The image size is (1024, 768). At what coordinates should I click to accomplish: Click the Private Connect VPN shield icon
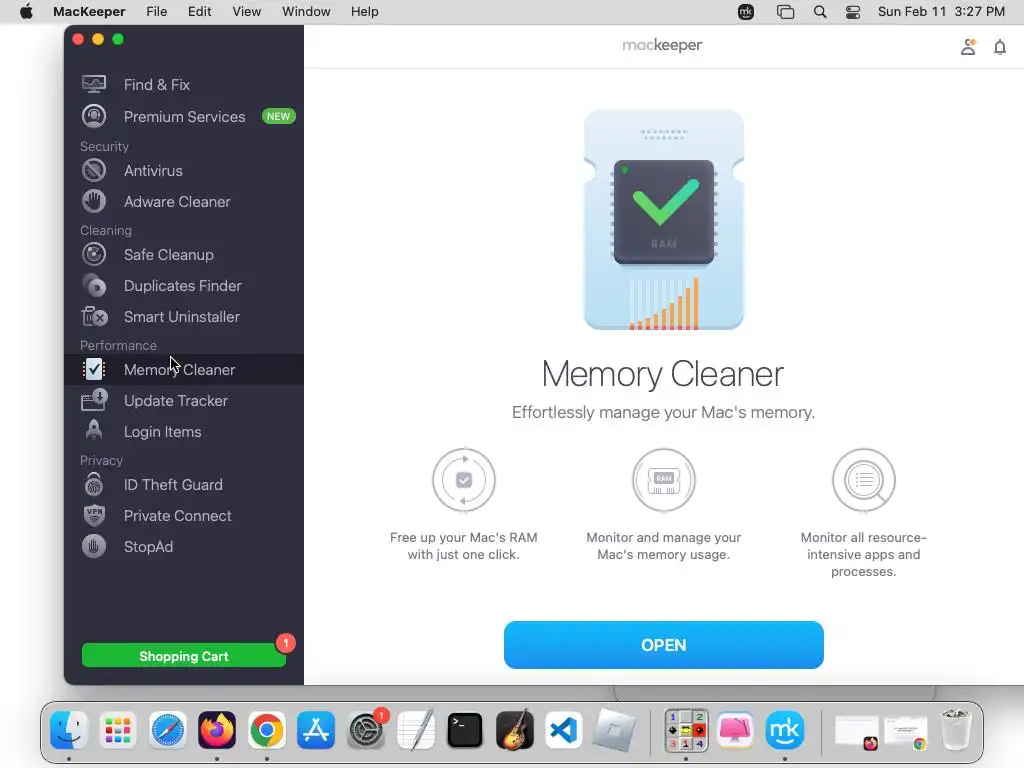(94, 515)
